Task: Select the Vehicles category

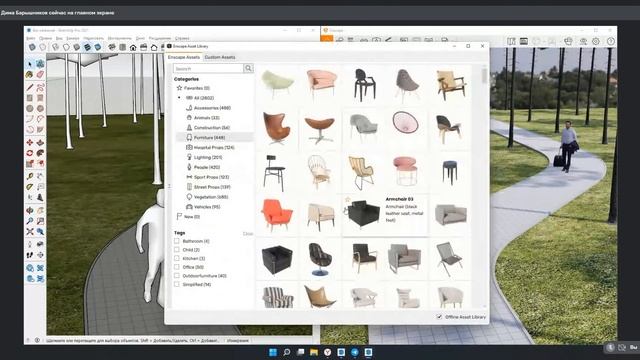Action: (x=203, y=207)
